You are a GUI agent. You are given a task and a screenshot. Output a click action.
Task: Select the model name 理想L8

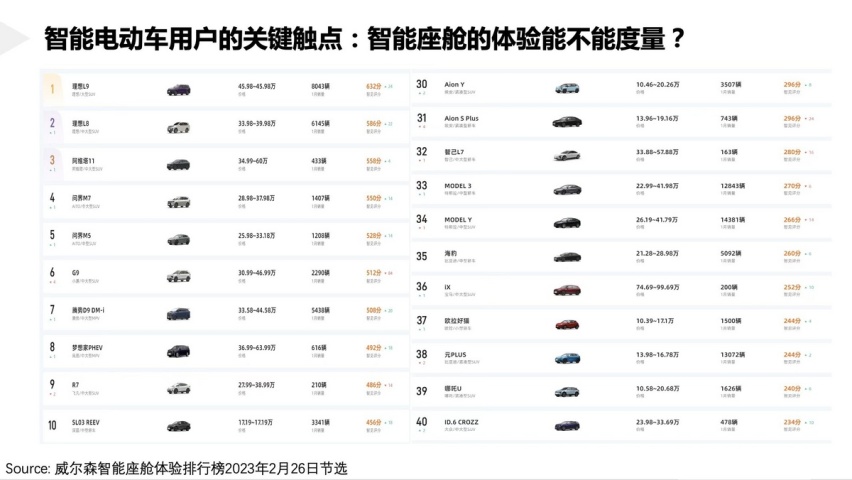click(x=80, y=123)
